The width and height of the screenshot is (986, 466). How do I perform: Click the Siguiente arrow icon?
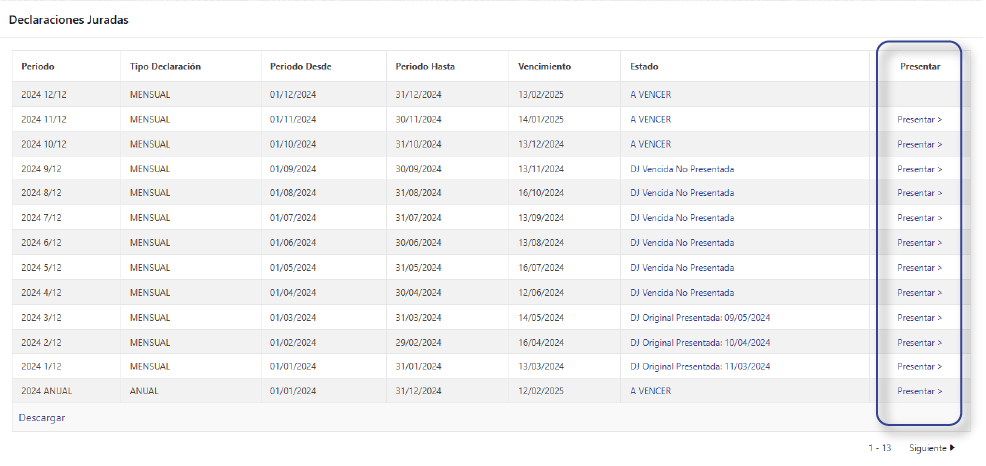pyautogui.click(x=953, y=448)
